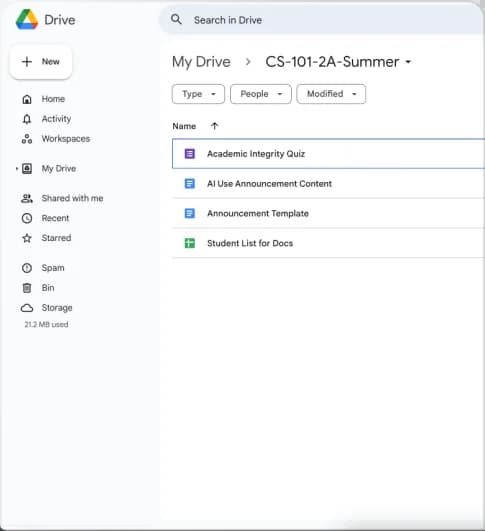Go to My Drive breadcrumb link

[201, 62]
